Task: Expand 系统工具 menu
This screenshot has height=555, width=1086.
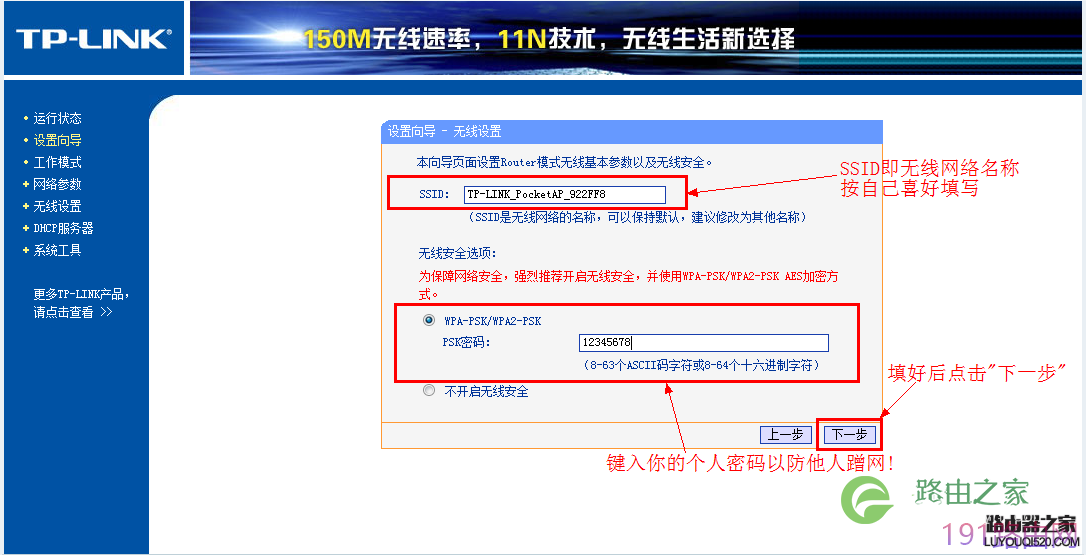Action: coord(57,250)
